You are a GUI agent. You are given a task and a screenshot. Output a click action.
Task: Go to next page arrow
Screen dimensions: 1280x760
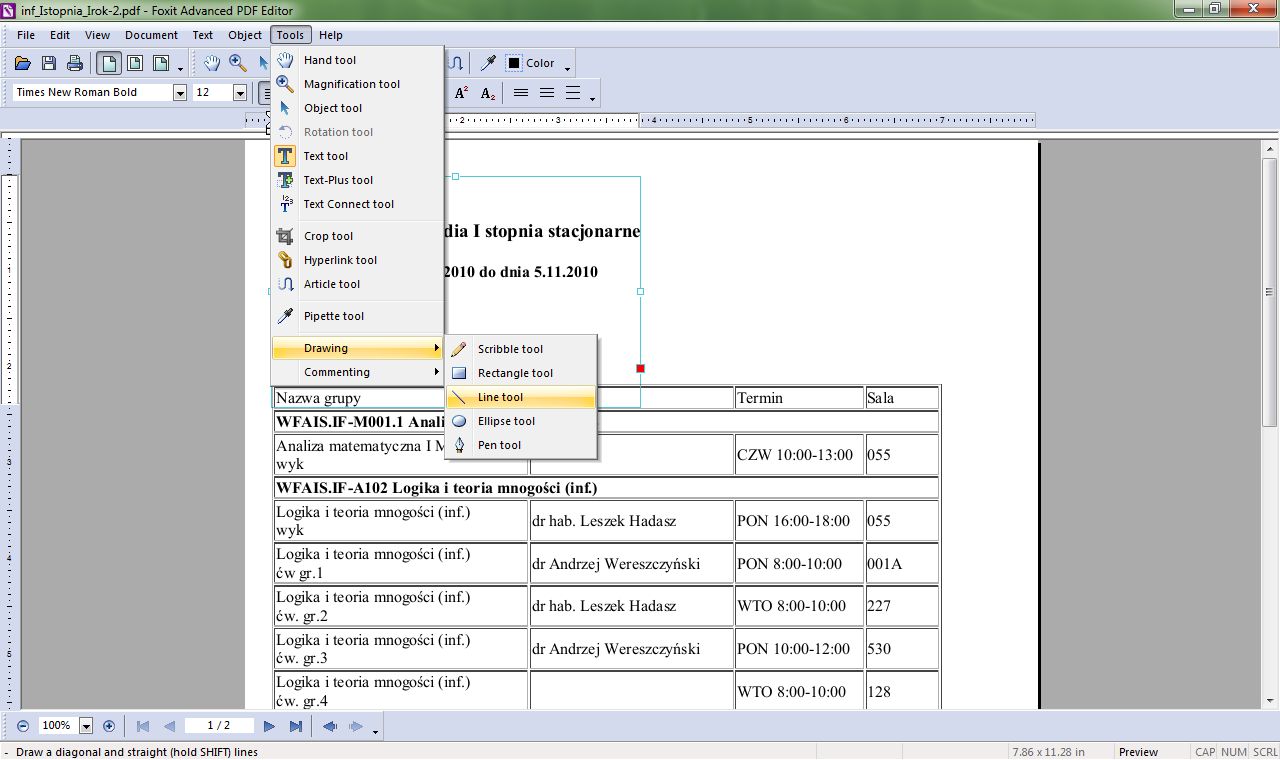pyautogui.click(x=270, y=726)
